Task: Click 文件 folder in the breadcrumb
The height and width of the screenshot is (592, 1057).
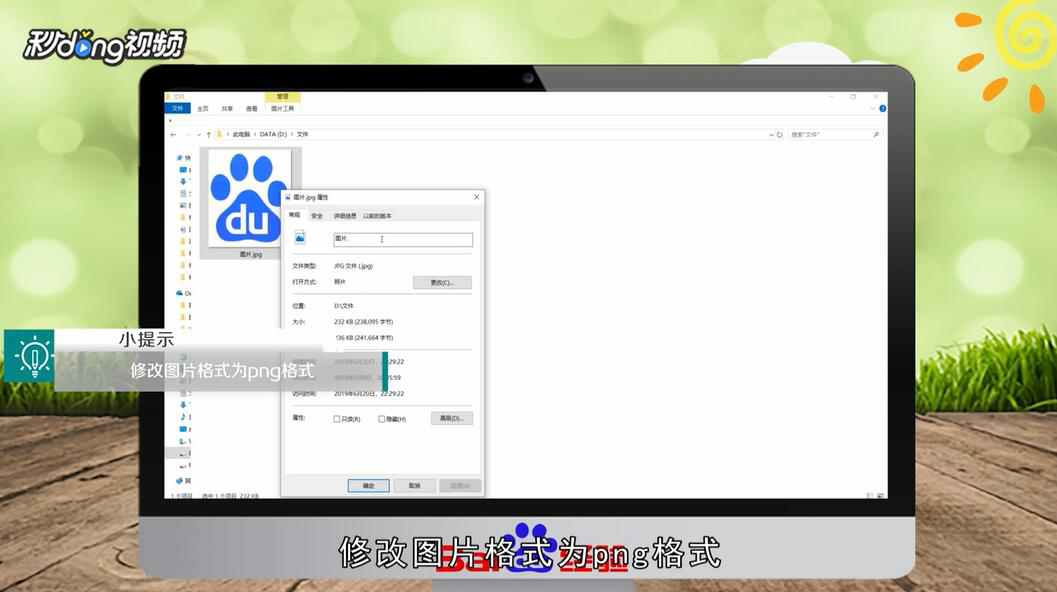Action: pyautogui.click(x=302, y=135)
